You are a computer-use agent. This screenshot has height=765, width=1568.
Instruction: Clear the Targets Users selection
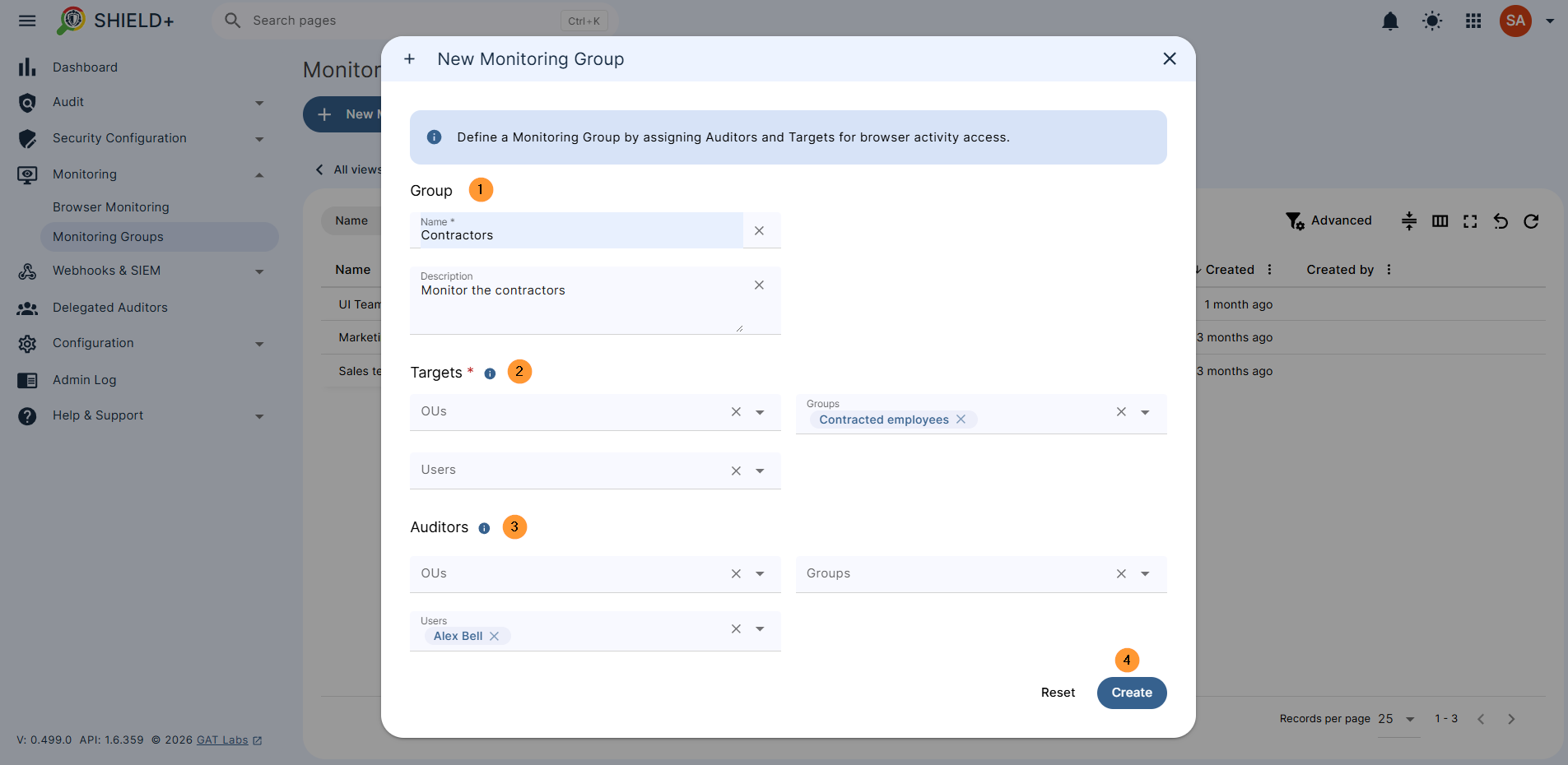(x=736, y=471)
